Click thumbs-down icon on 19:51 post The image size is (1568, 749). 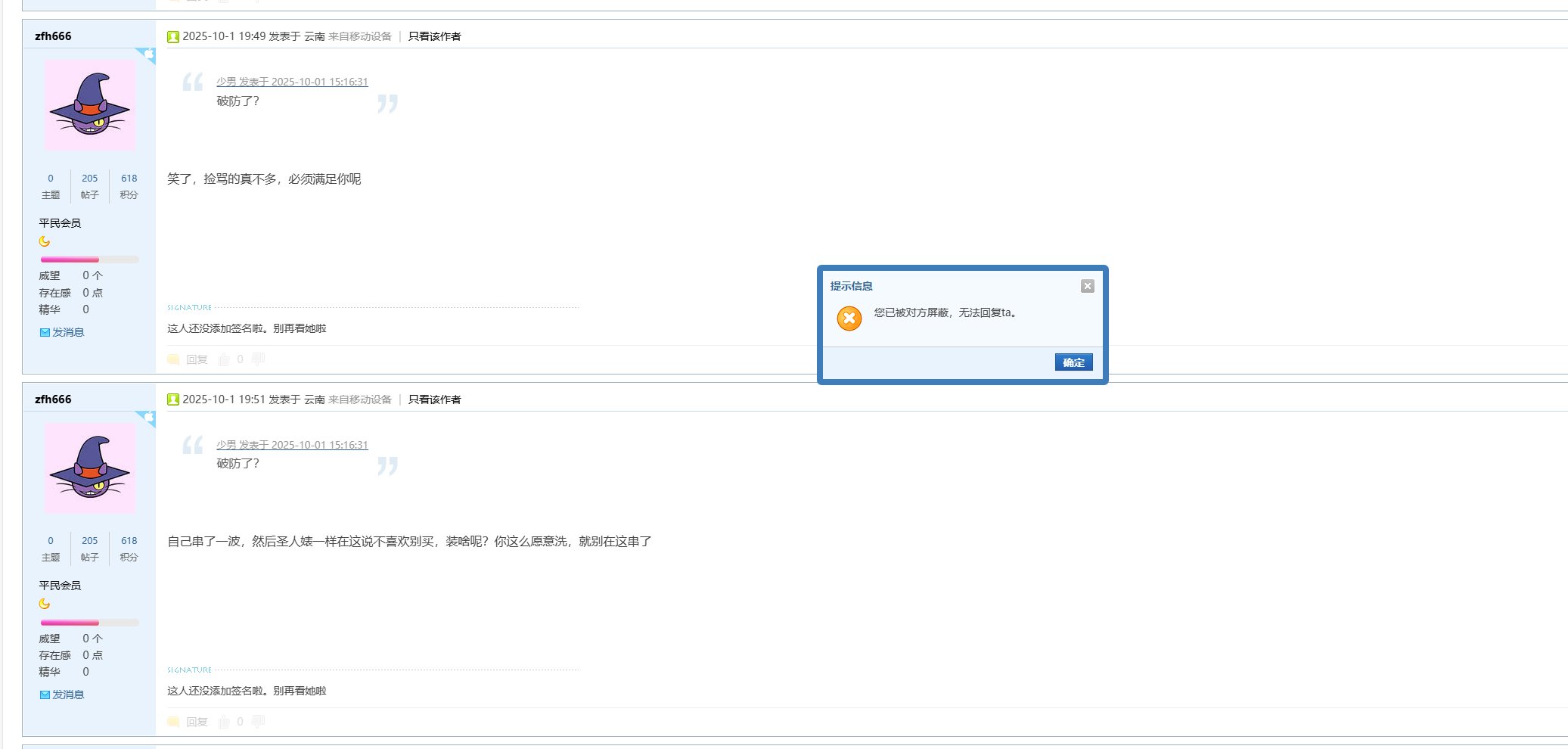point(258,722)
